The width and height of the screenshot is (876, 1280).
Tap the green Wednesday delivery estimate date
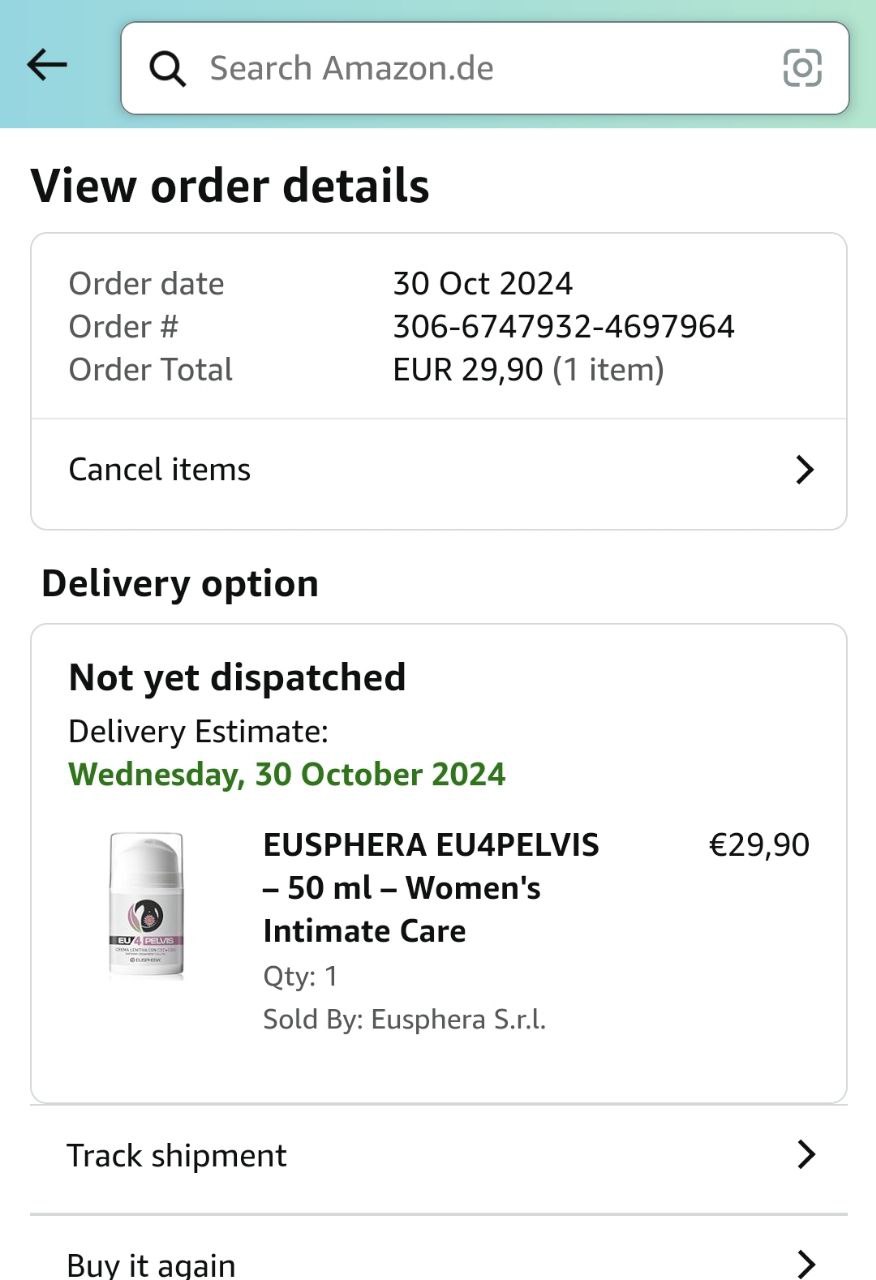click(x=287, y=775)
